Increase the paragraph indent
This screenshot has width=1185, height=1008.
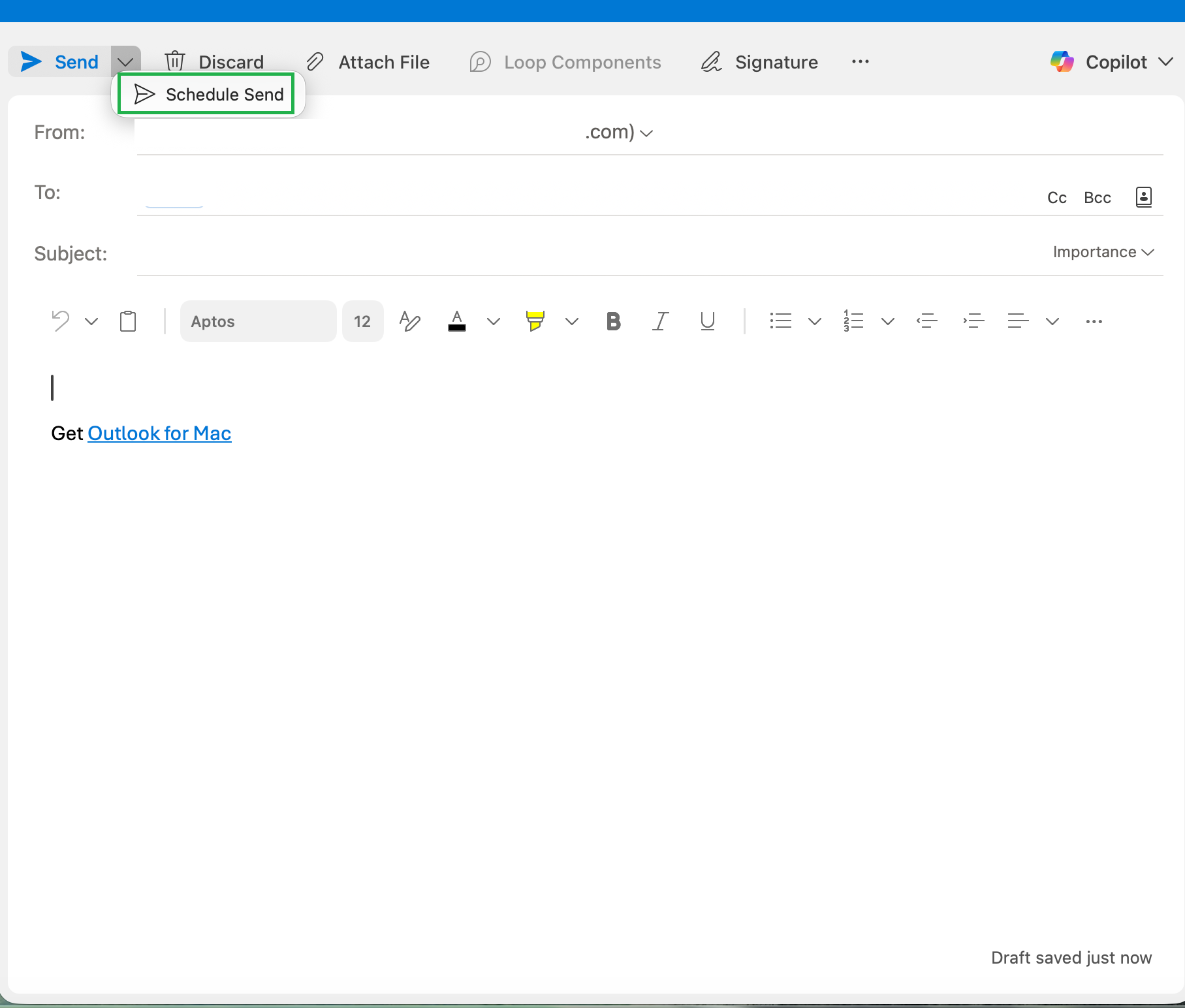coord(973,321)
